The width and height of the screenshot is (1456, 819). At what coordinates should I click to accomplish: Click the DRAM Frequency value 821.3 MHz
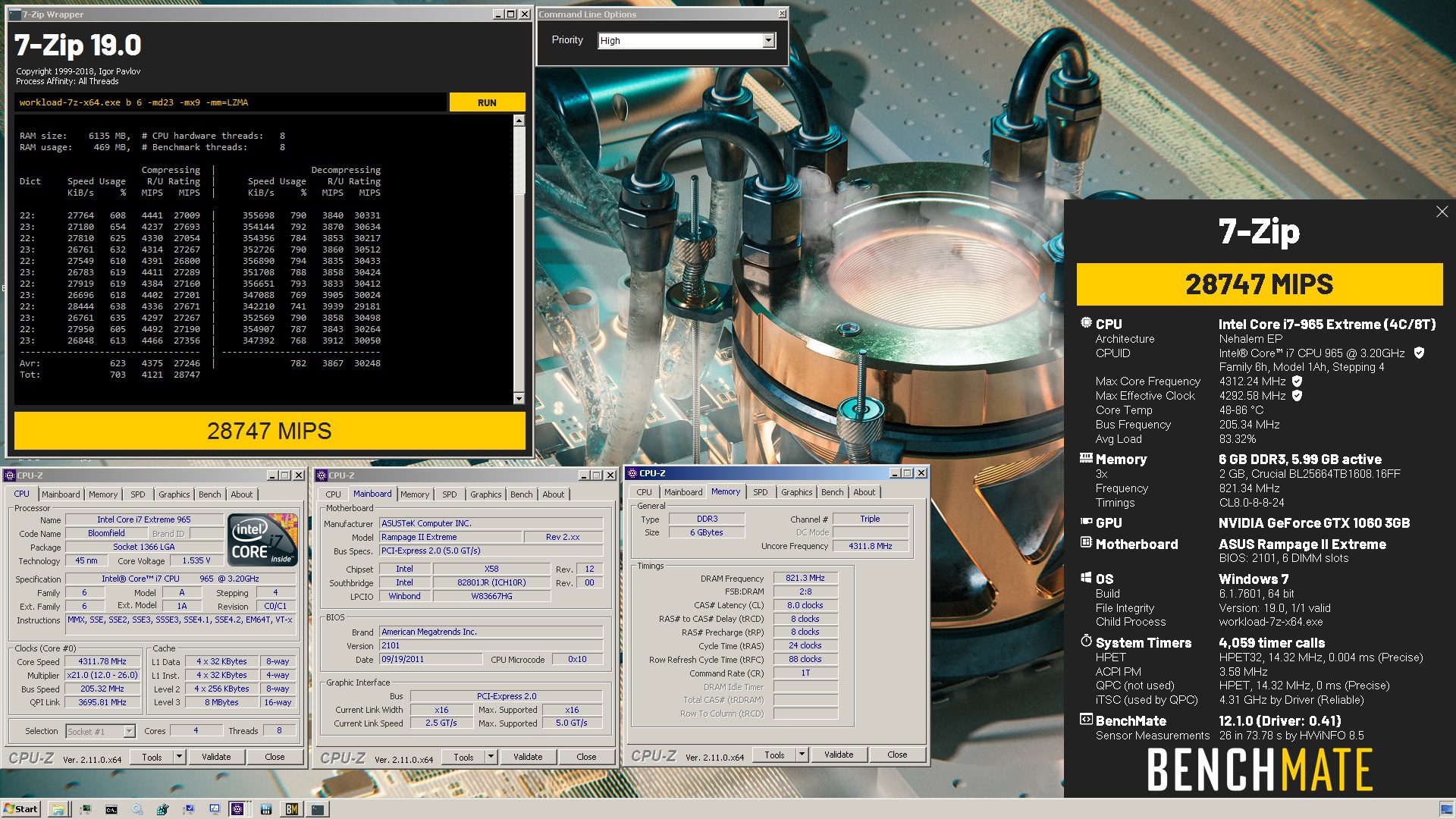pyautogui.click(x=805, y=578)
